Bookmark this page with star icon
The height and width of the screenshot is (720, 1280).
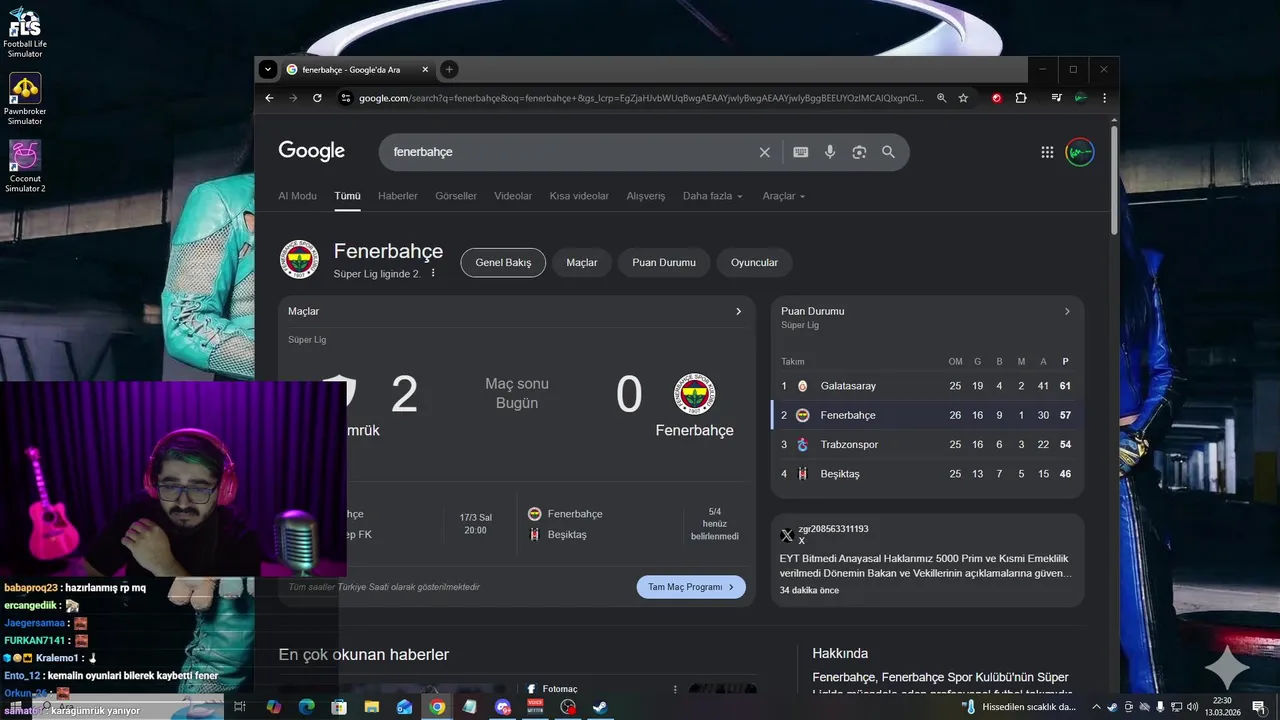[x=963, y=98]
